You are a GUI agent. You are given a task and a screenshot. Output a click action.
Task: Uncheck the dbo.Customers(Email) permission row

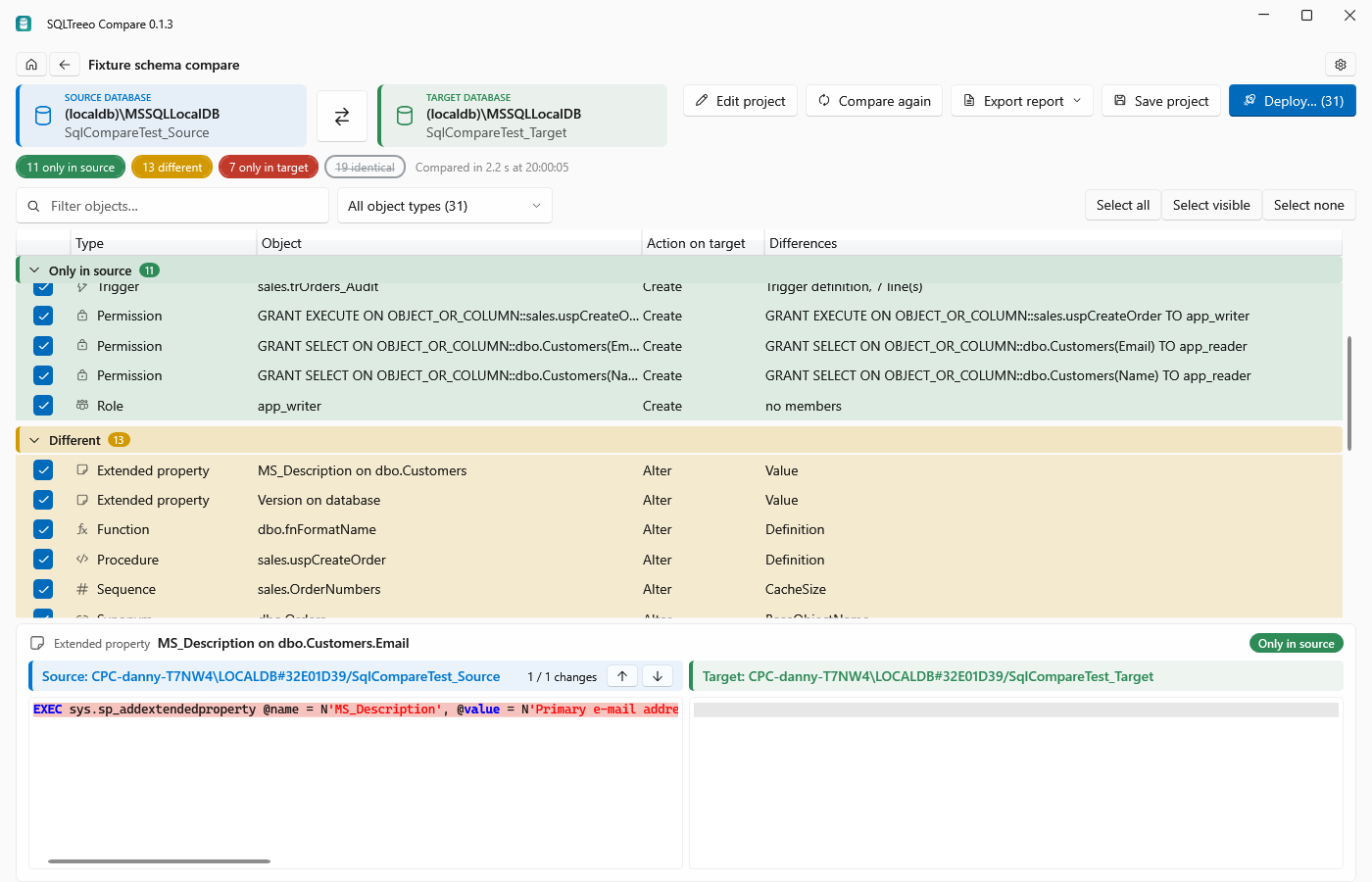coord(43,346)
